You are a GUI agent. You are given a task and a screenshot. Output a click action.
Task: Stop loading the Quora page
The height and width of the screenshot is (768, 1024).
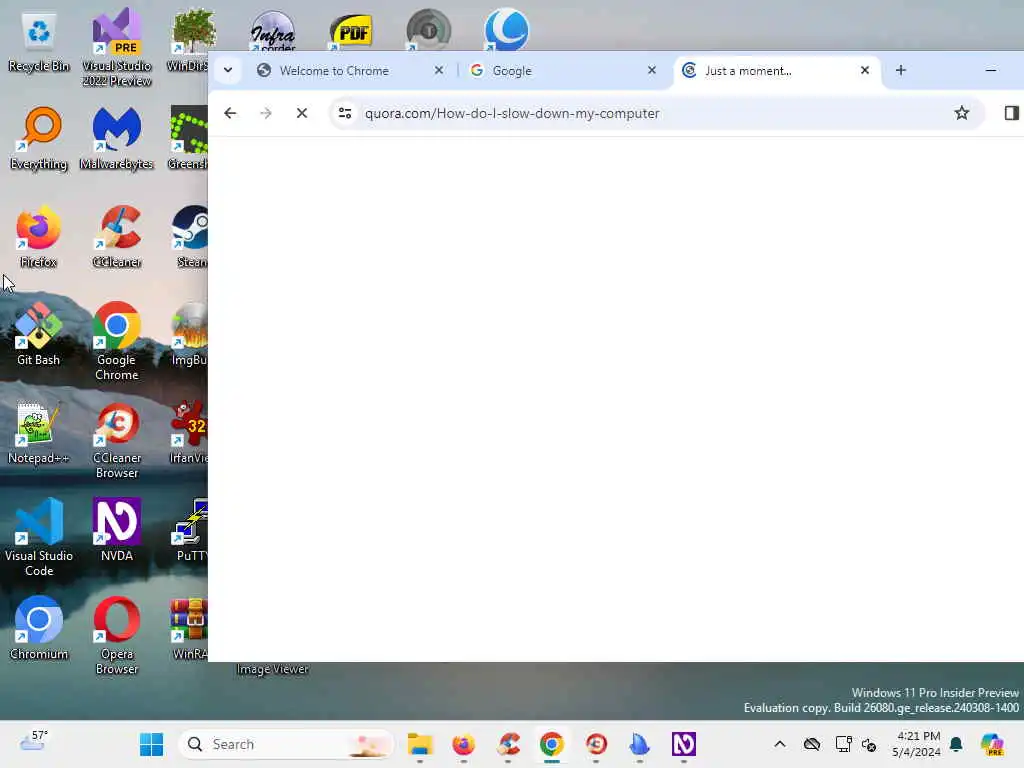tap(302, 113)
